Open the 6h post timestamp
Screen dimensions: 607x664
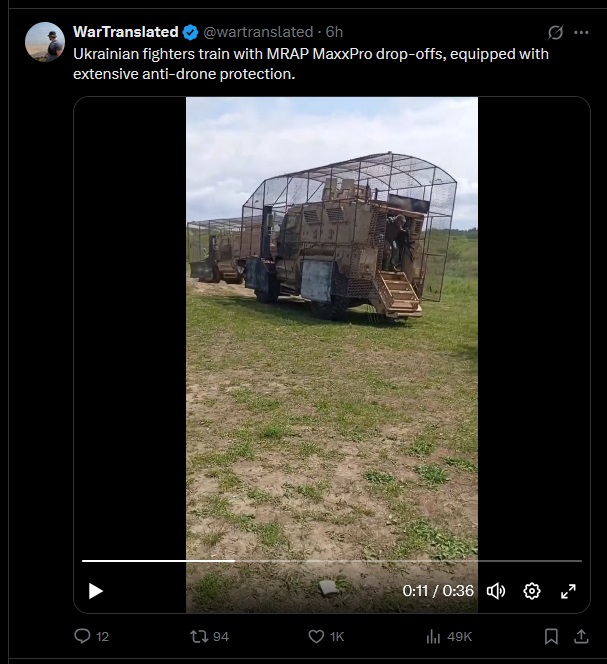coord(334,32)
